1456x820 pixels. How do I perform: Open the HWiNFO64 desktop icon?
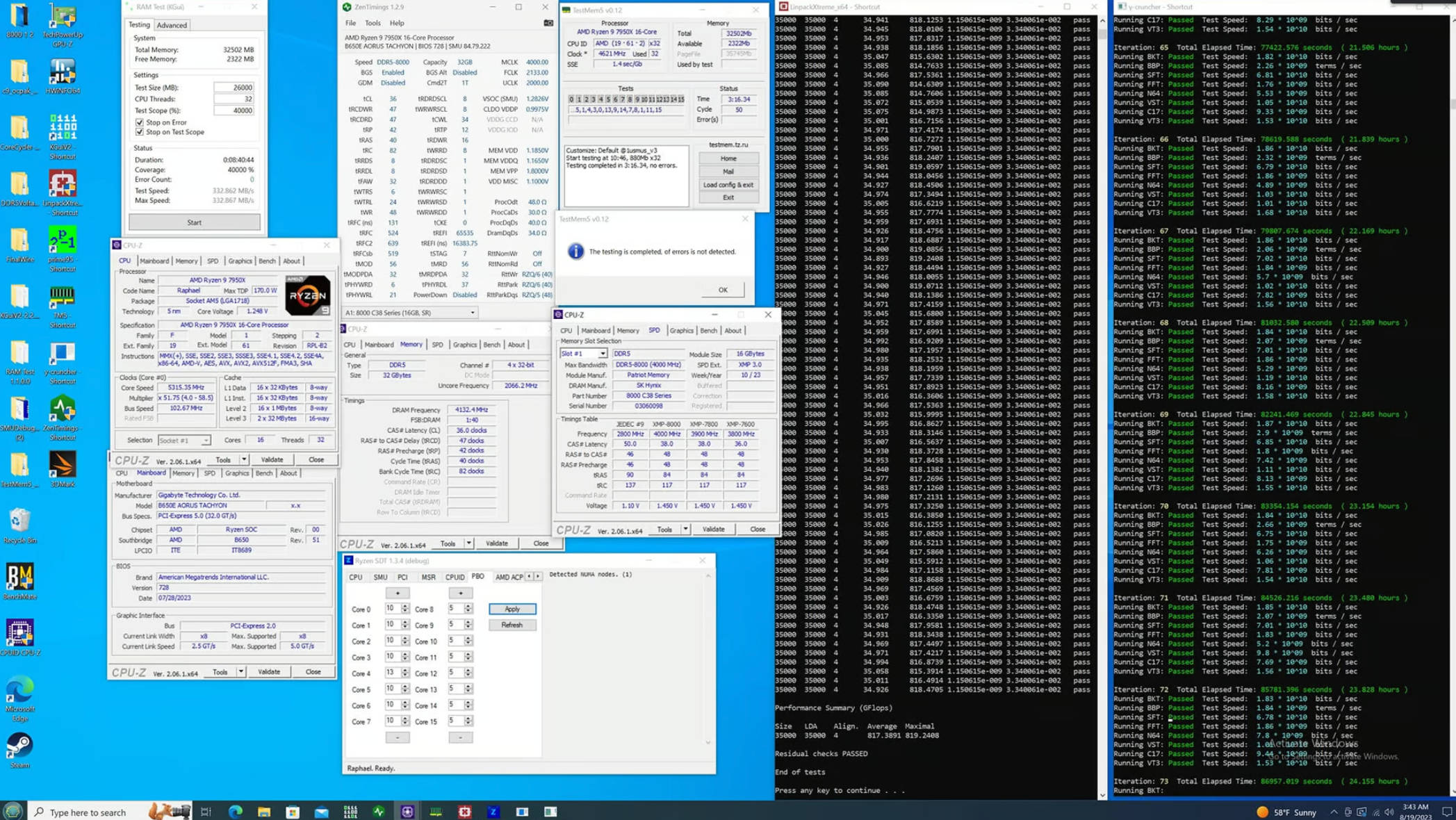click(x=63, y=76)
